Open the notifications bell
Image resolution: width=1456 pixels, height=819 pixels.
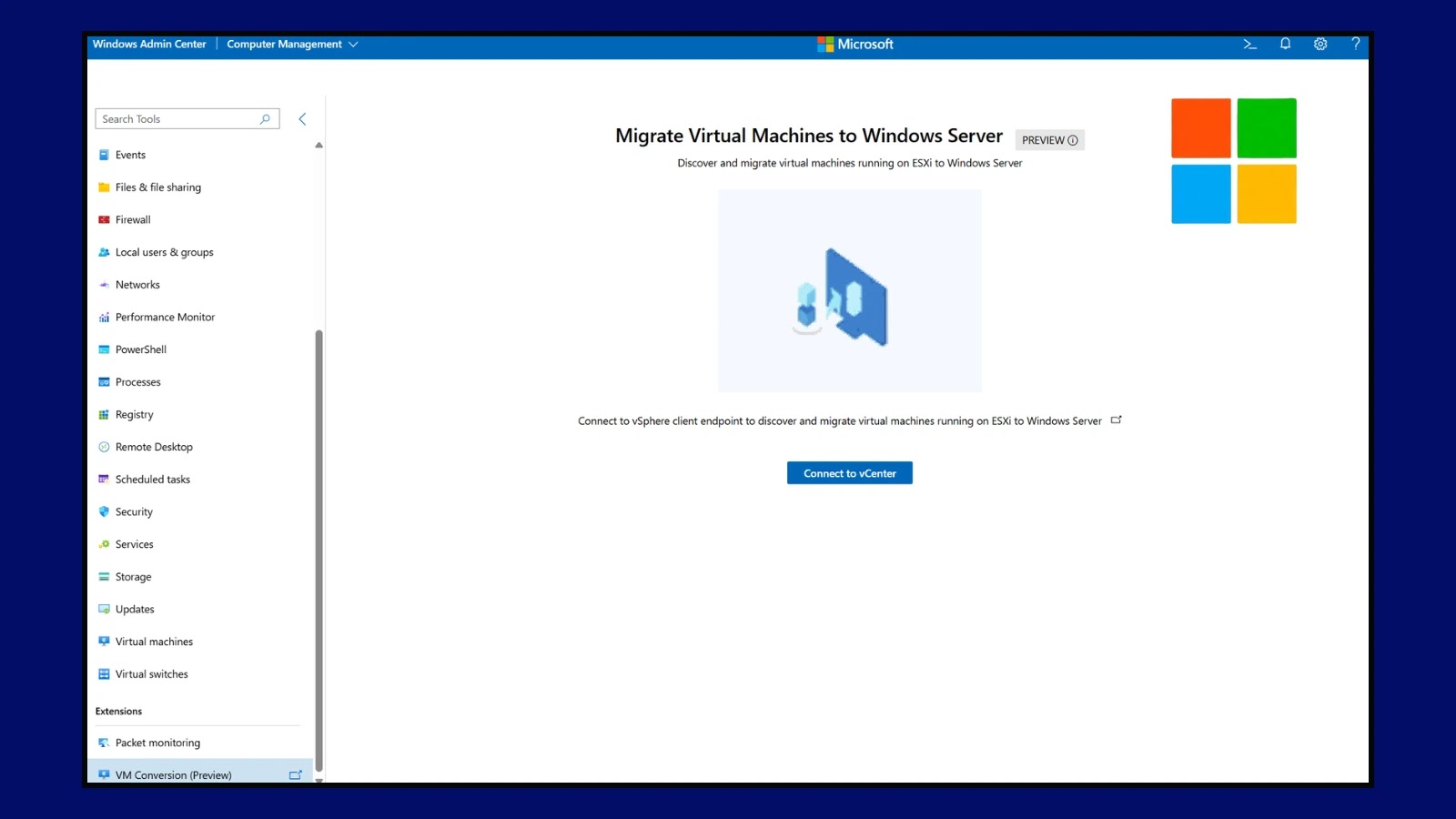coord(1284,43)
